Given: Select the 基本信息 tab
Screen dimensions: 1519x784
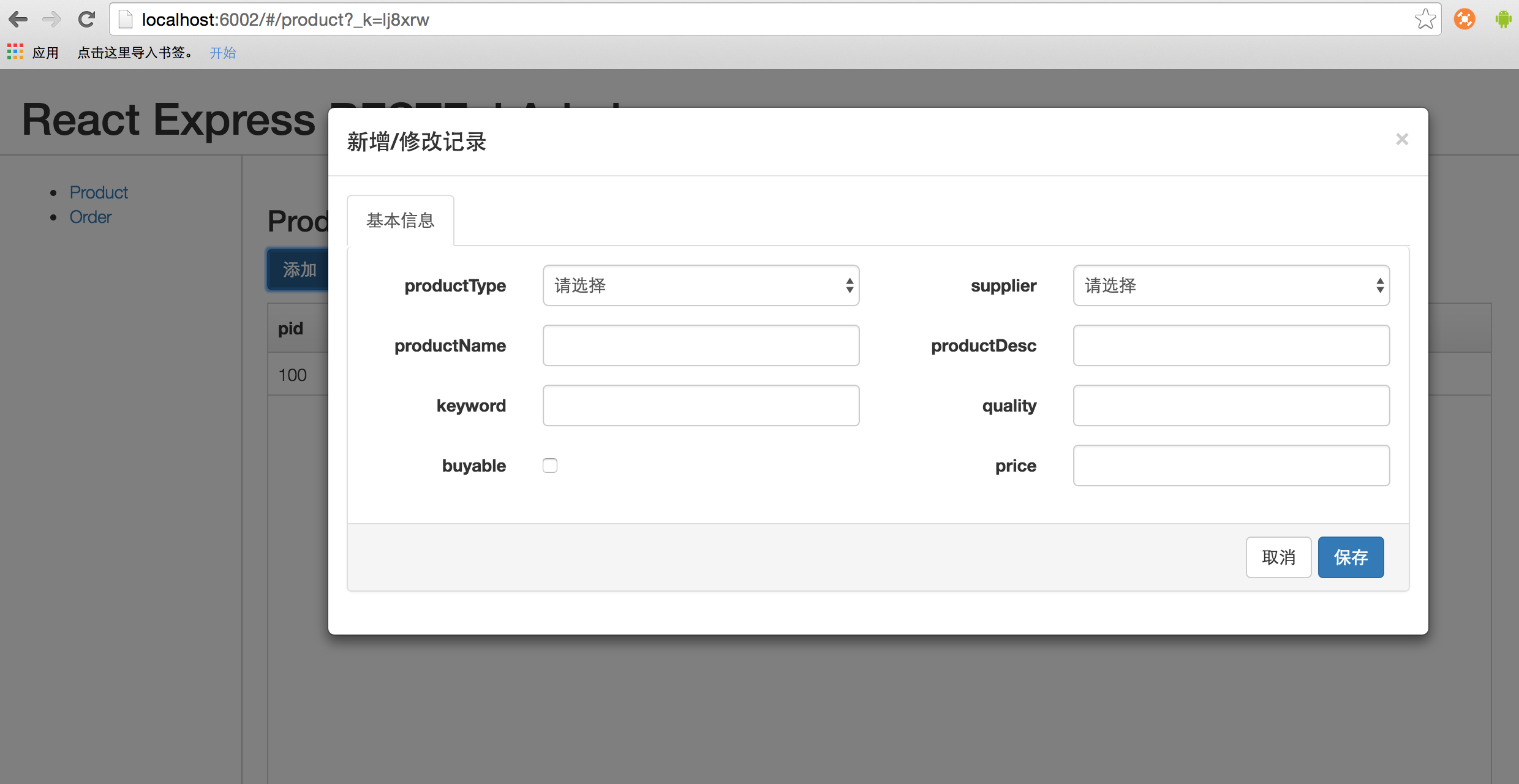Looking at the screenshot, I should pyautogui.click(x=401, y=221).
